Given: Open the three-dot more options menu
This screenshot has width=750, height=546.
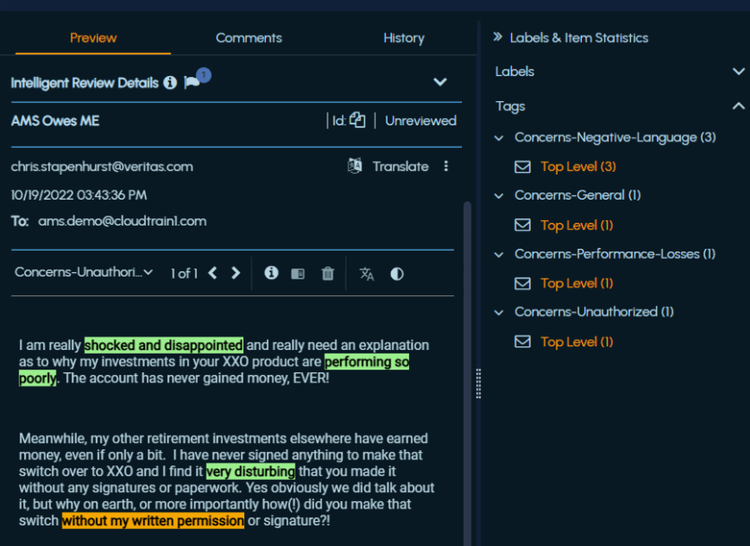Looking at the screenshot, I should tap(446, 166).
